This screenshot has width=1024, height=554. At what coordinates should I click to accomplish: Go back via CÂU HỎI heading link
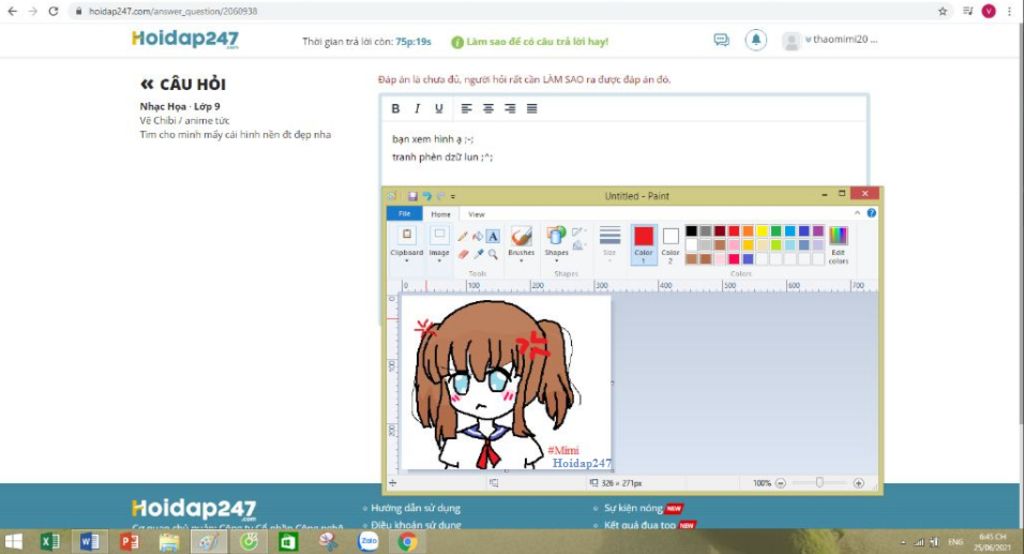[x=183, y=84]
